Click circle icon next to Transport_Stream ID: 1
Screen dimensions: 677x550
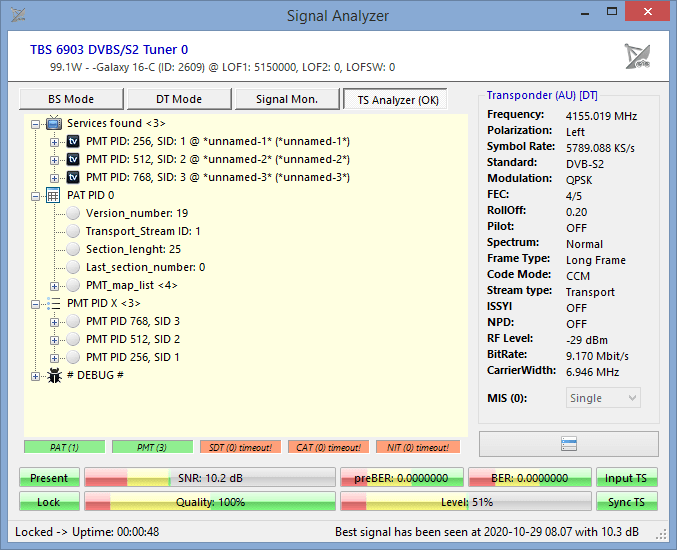73,231
